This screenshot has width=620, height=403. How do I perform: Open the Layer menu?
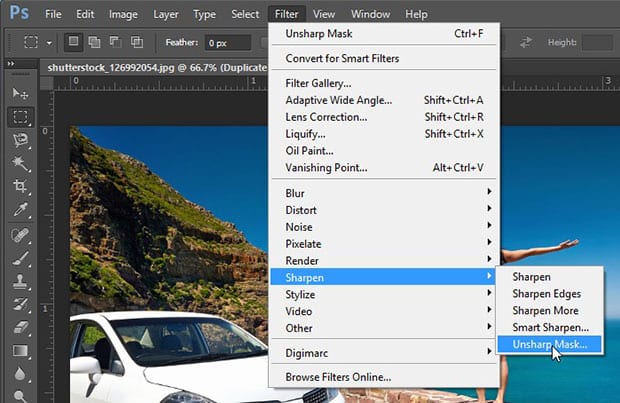[166, 14]
